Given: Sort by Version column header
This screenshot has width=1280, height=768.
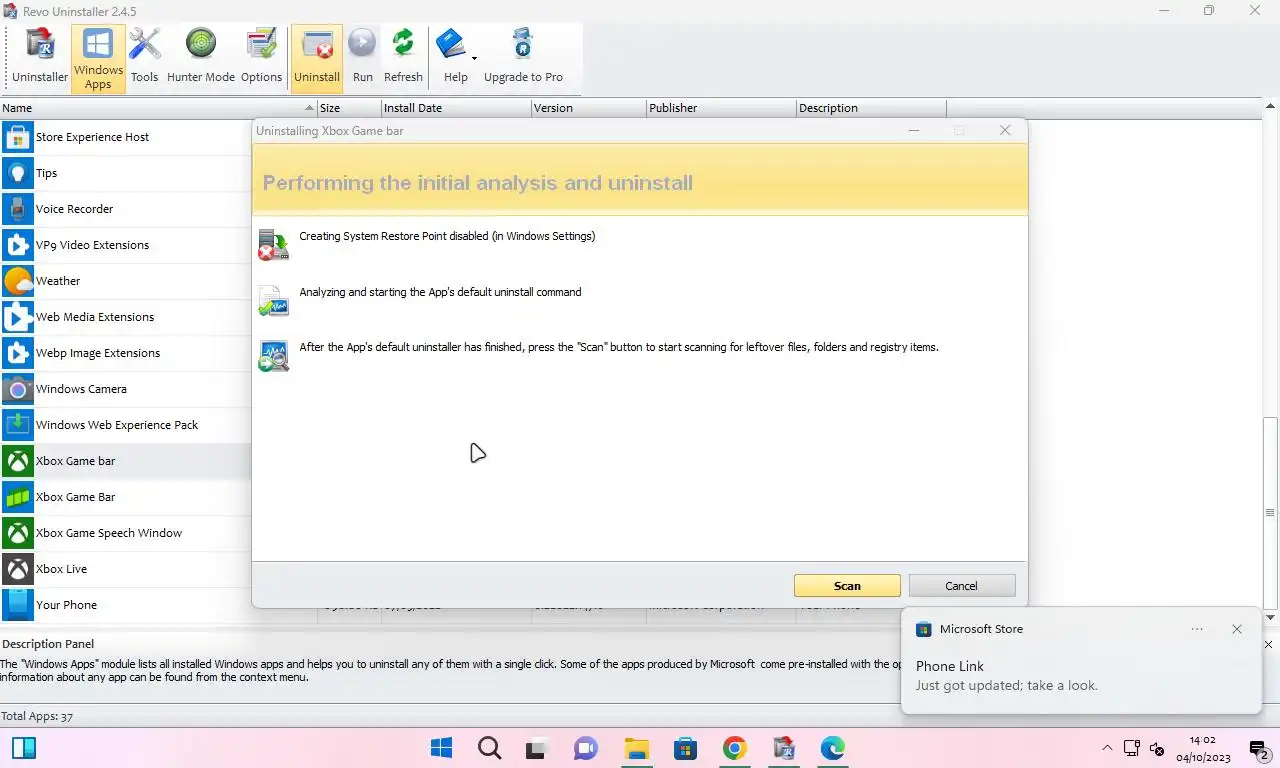Looking at the screenshot, I should click(x=588, y=108).
